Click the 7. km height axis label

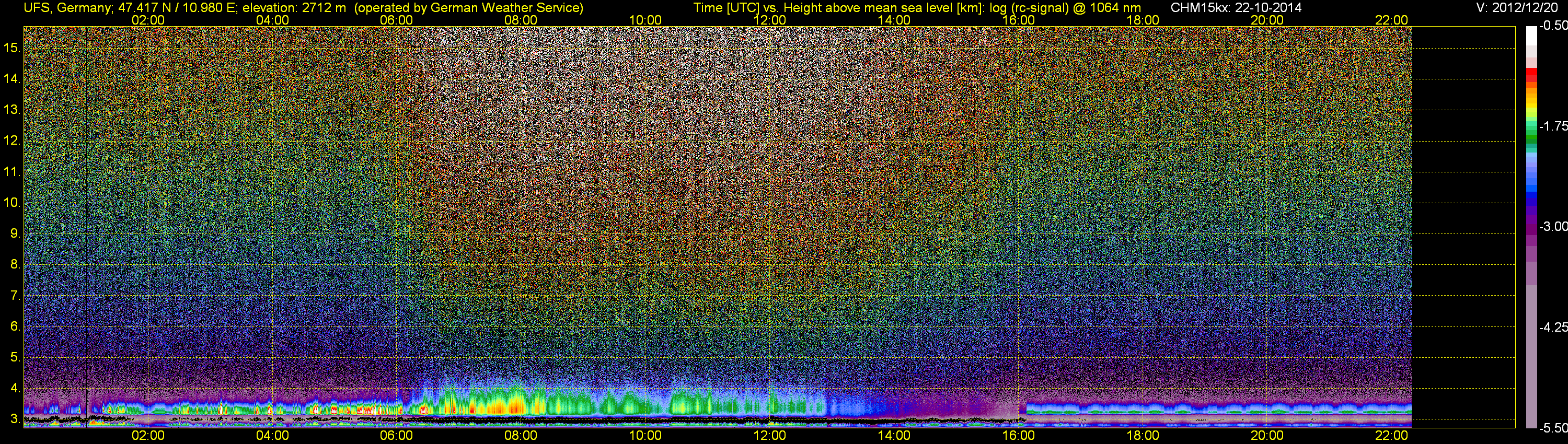(15, 296)
